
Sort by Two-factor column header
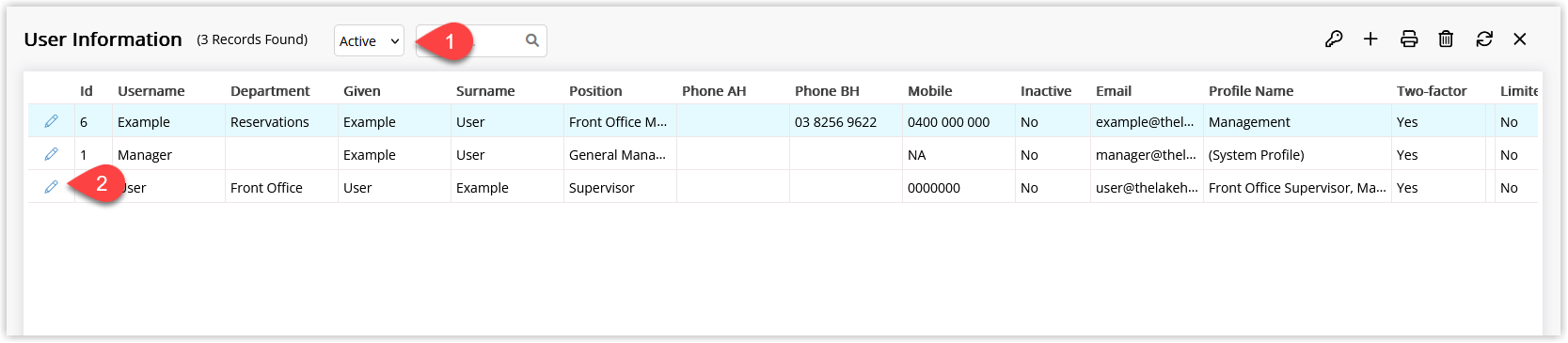[1432, 91]
